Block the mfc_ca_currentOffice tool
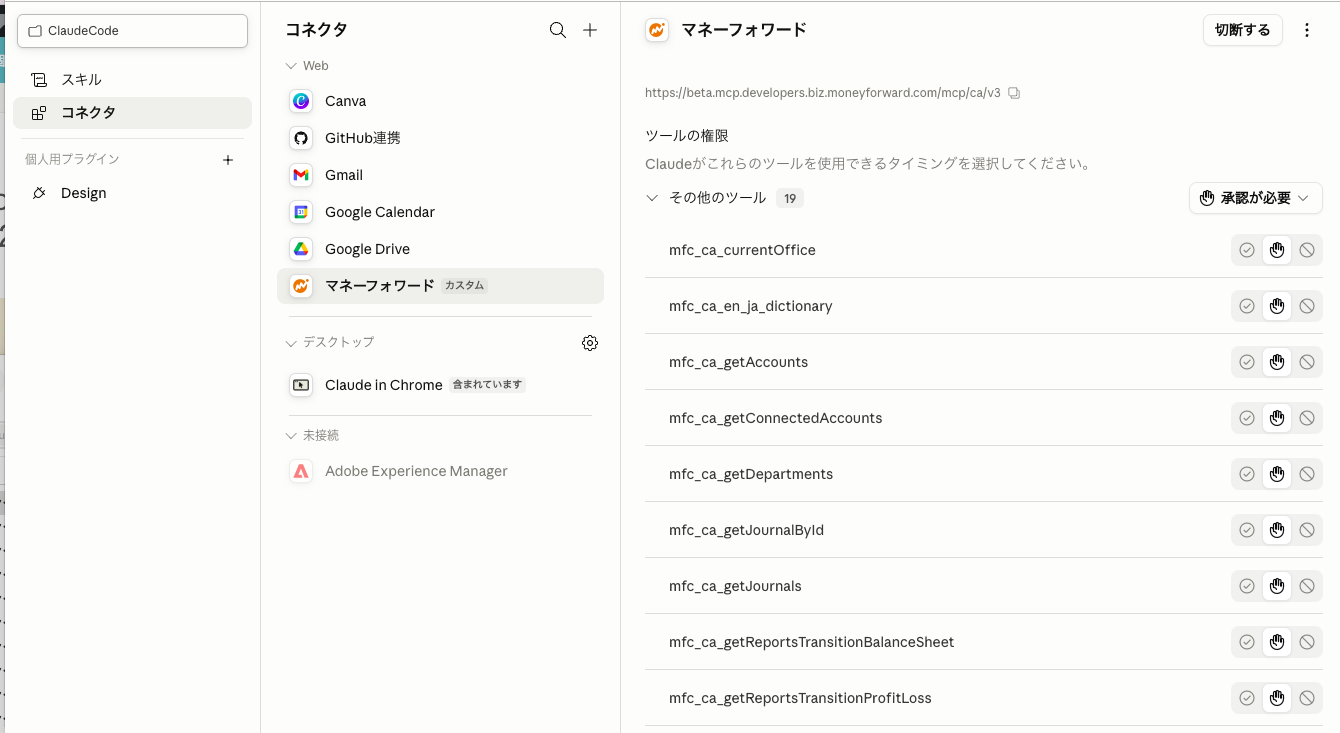 click(1307, 250)
